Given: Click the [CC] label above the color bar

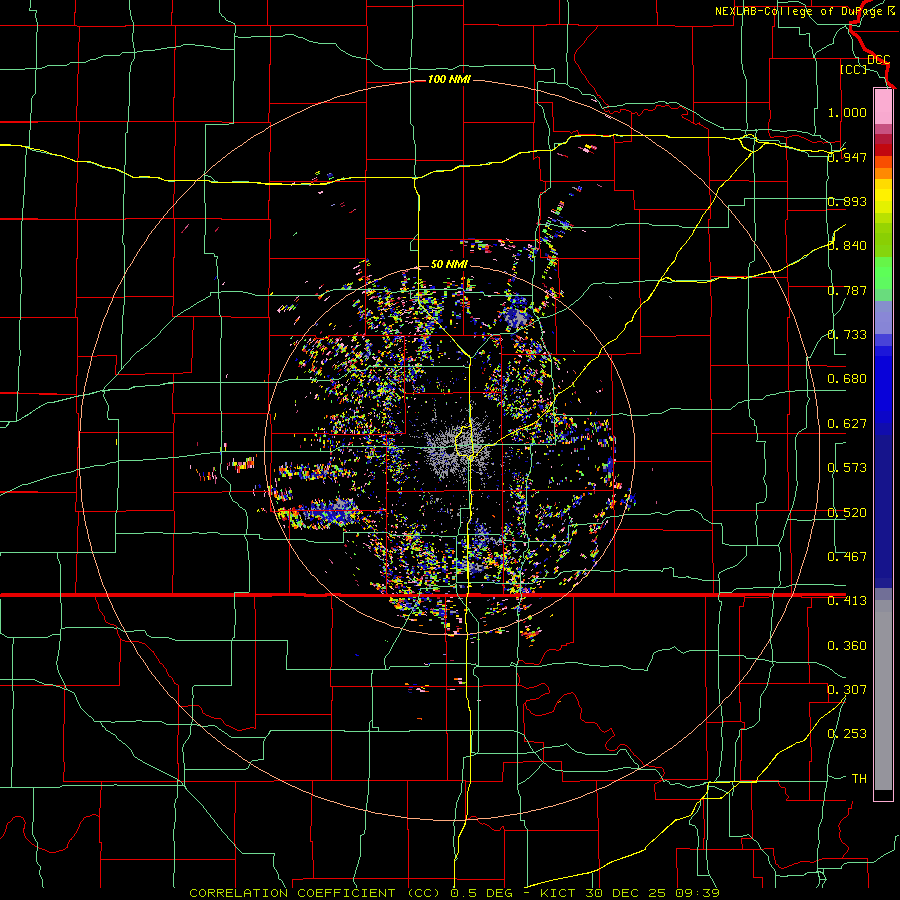Looking at the screenshot, I should pos(853,69).
